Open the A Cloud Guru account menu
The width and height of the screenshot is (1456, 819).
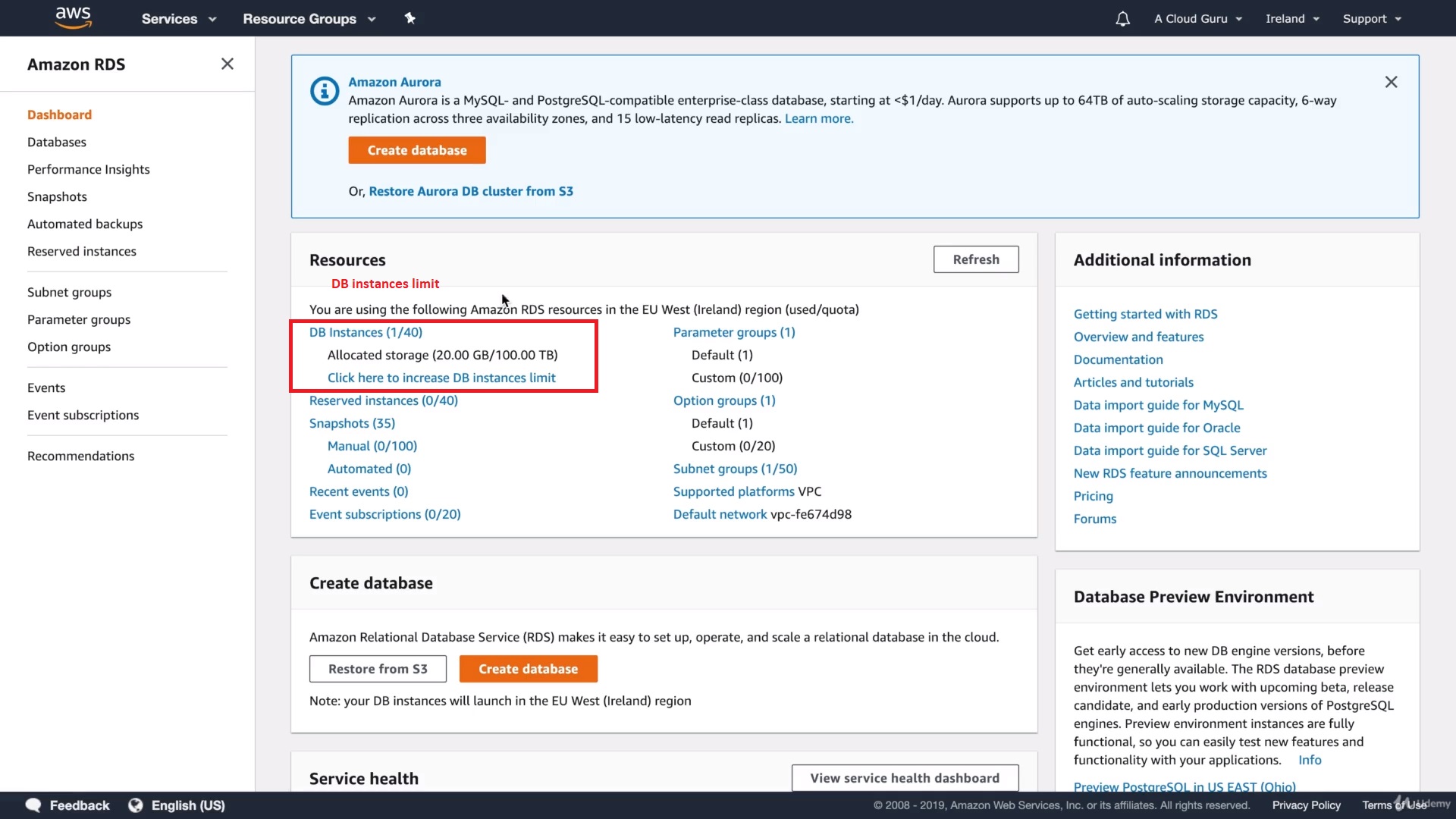[1197, 19]
